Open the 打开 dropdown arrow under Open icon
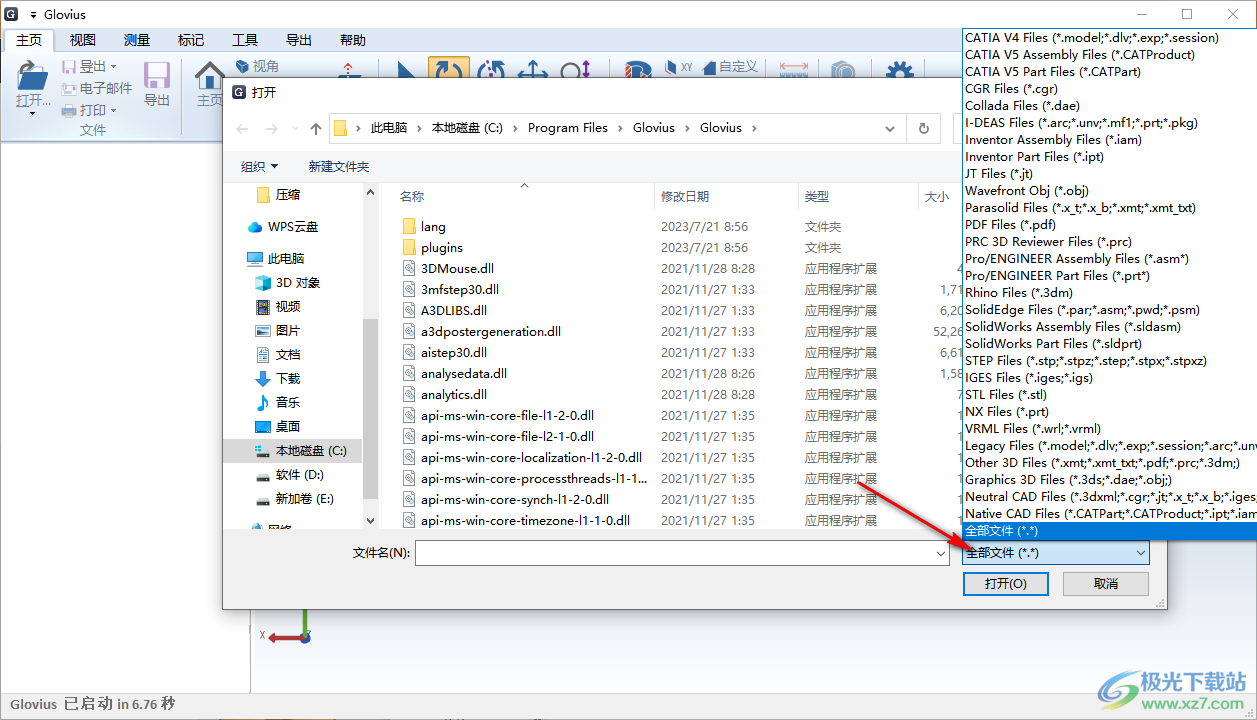This screenshot has height=720, width=1257. [x=33, y=113]
